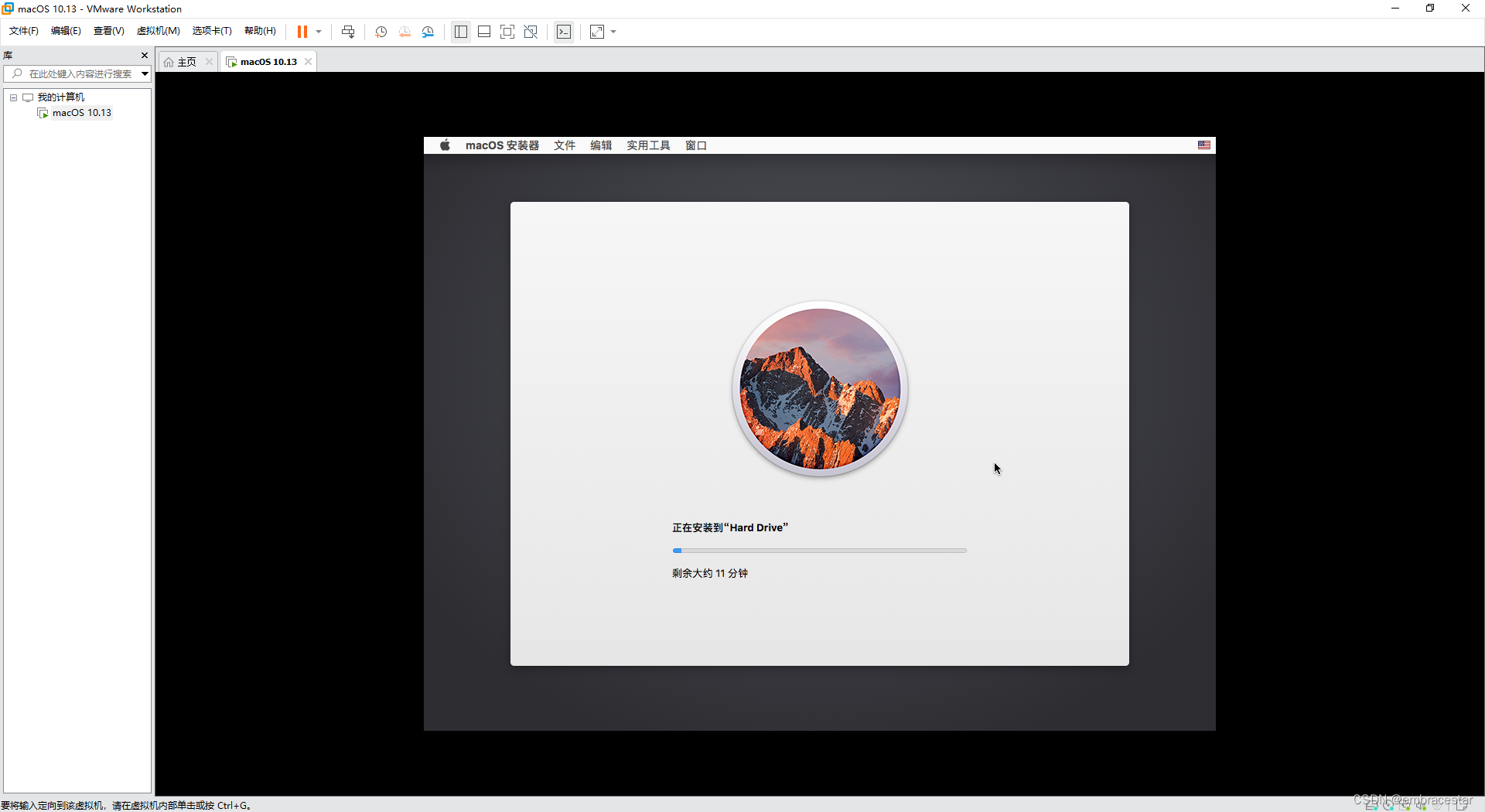Send Ctrl+Alt+Del to the virtual machine
This screenshot has height=812, width=1485.
click(x=348, y=32)
